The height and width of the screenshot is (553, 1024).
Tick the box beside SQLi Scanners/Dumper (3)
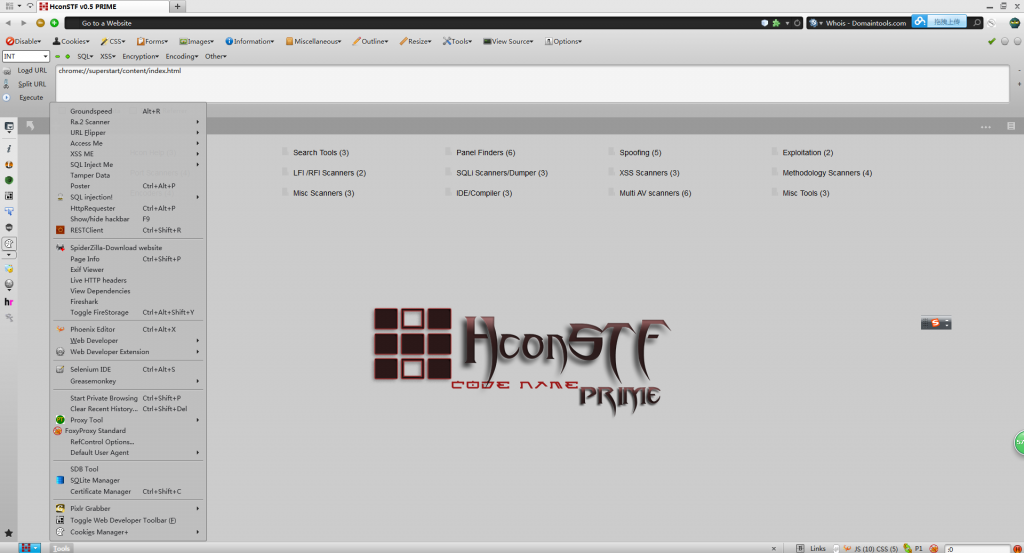coord(448,172)
